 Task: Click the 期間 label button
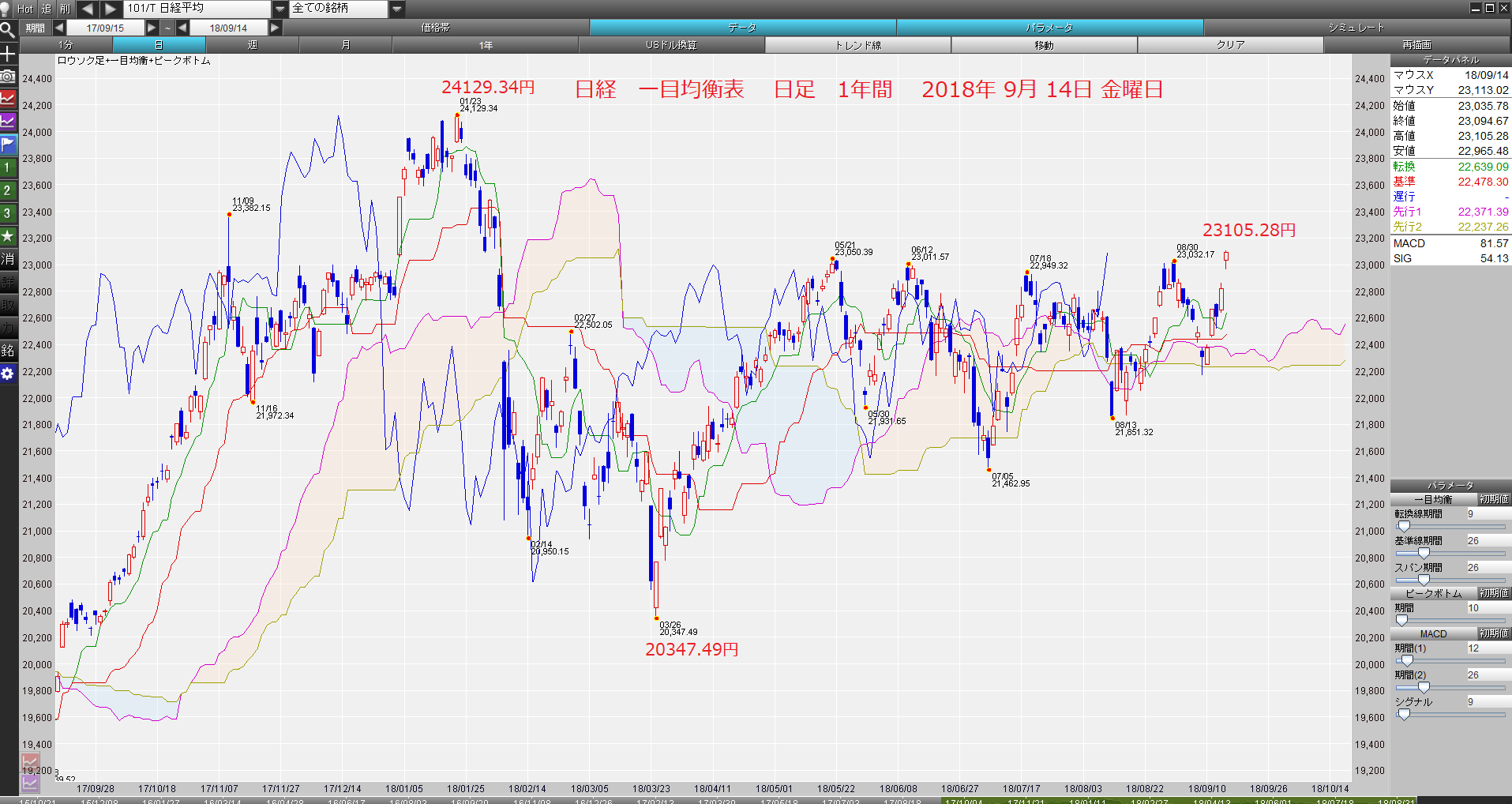tap(35, 28)
